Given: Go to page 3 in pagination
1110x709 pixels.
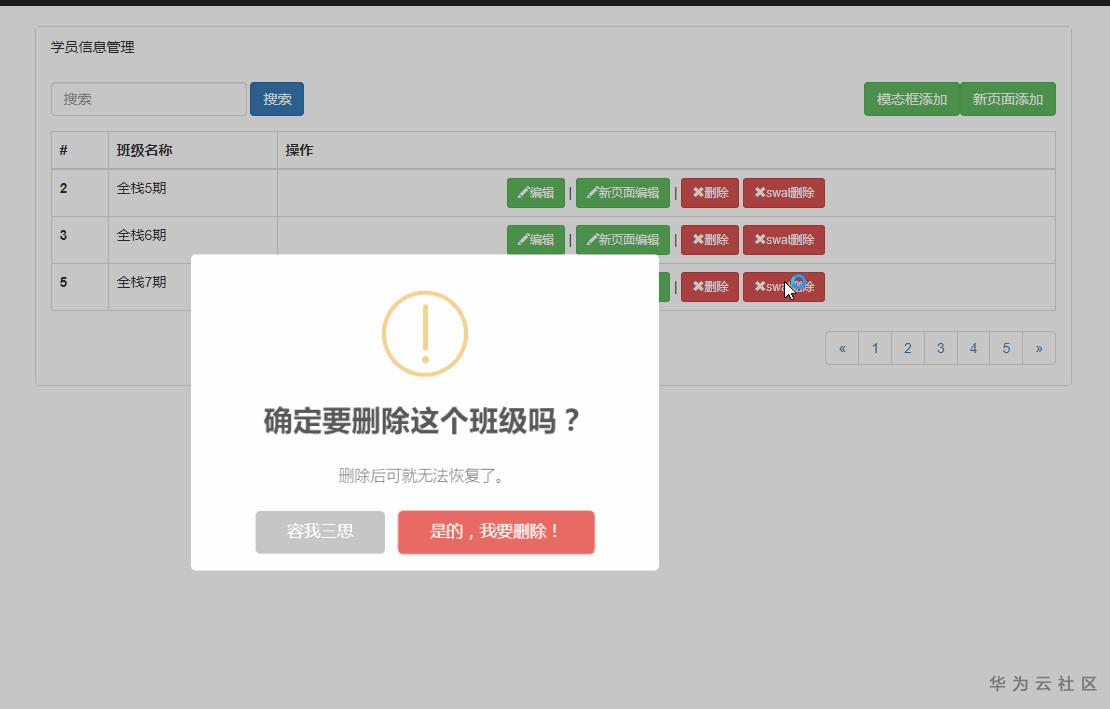Looking at the screenshot, I should click(940, 347).
